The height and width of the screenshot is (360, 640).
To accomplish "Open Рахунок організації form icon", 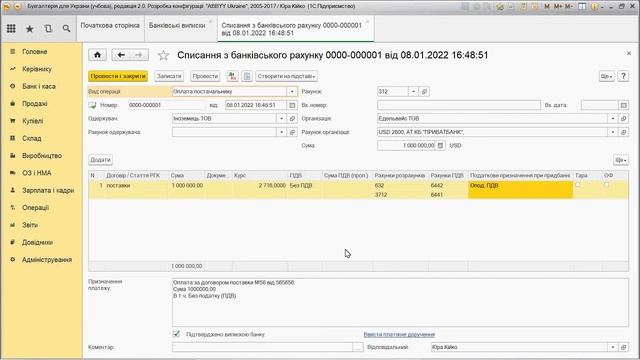I will click(623, 132).
